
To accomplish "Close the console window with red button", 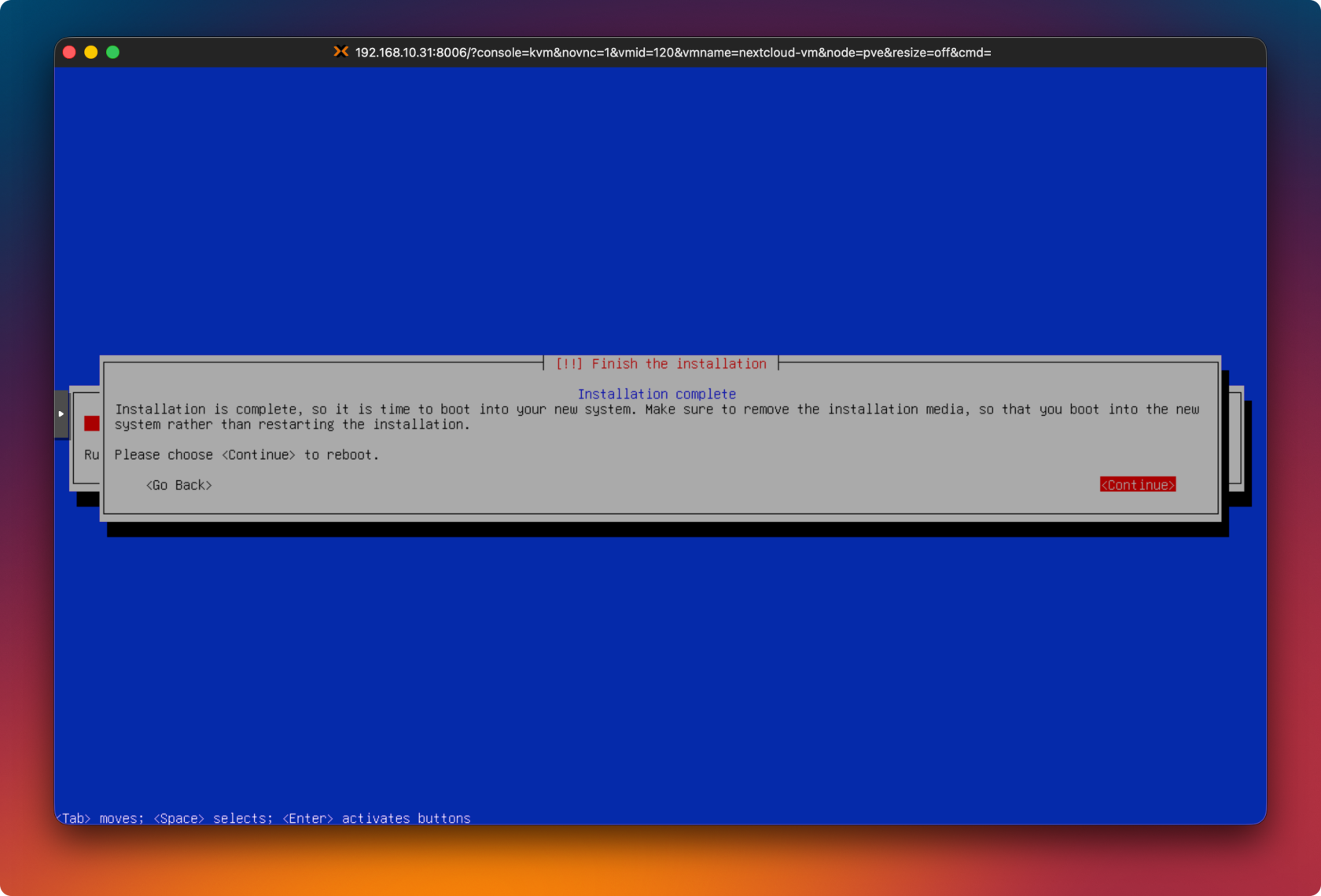I will 69,52.
